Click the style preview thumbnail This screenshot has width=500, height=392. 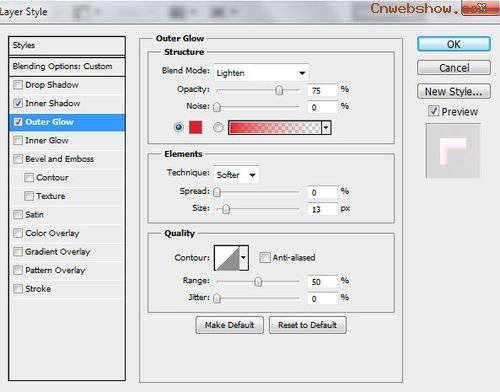point(453,151)
